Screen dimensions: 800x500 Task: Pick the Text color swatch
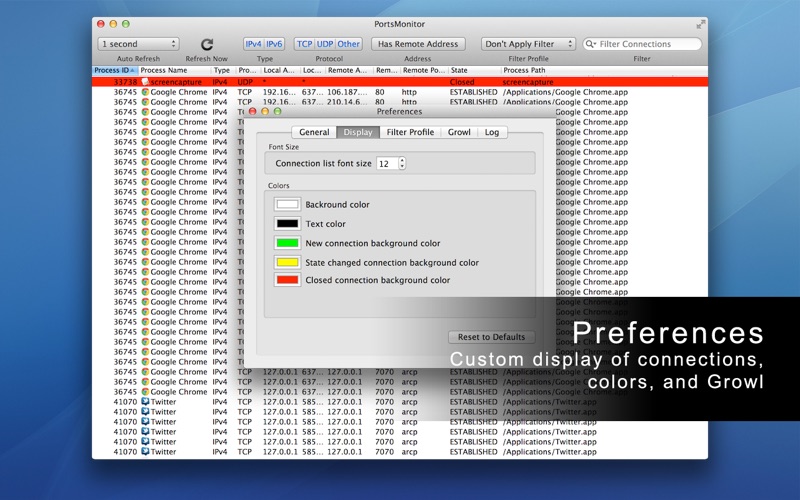click(287, 223)
